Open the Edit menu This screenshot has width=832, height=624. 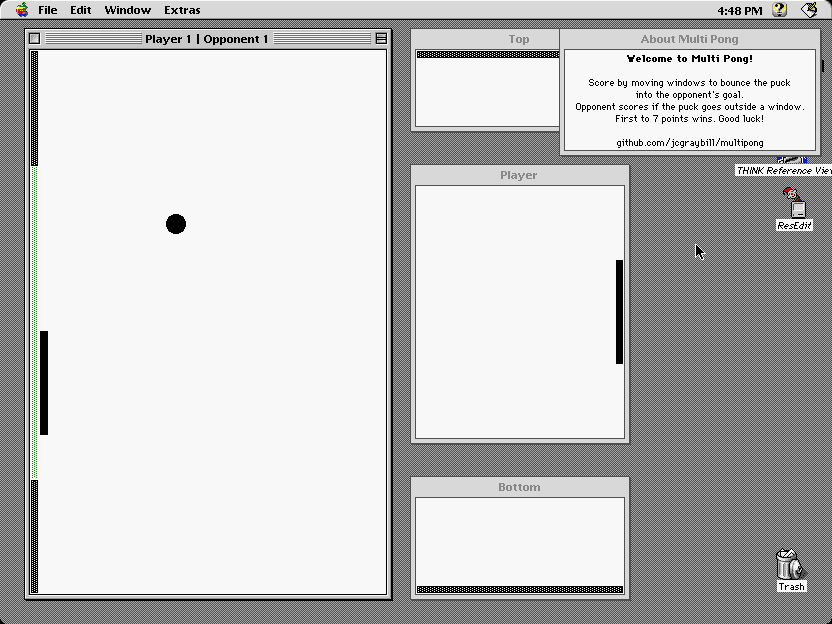click(81, 10)
